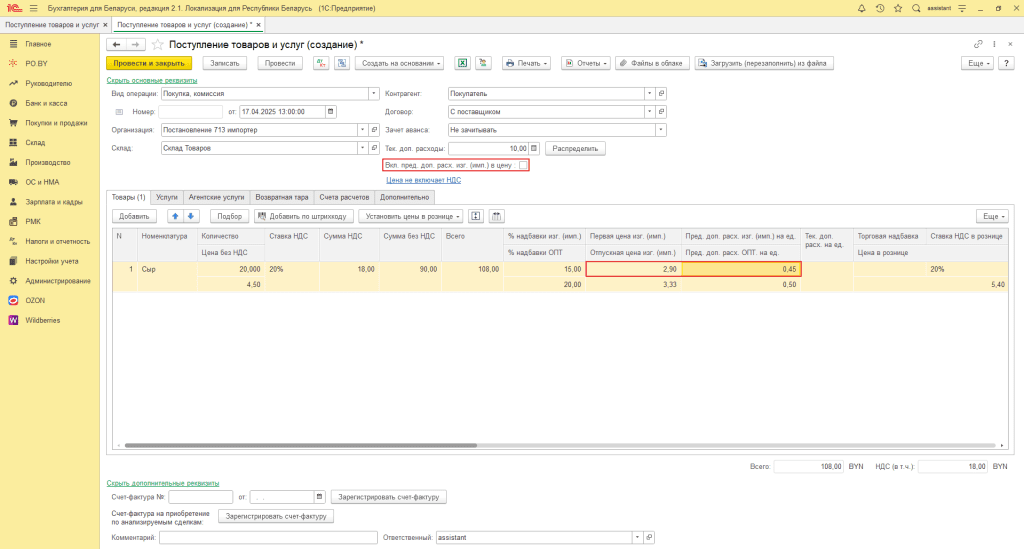Move table row down with blue arrow
Image resolution: width=1024 pixels, height=549 pixels.
pos(191,216)
